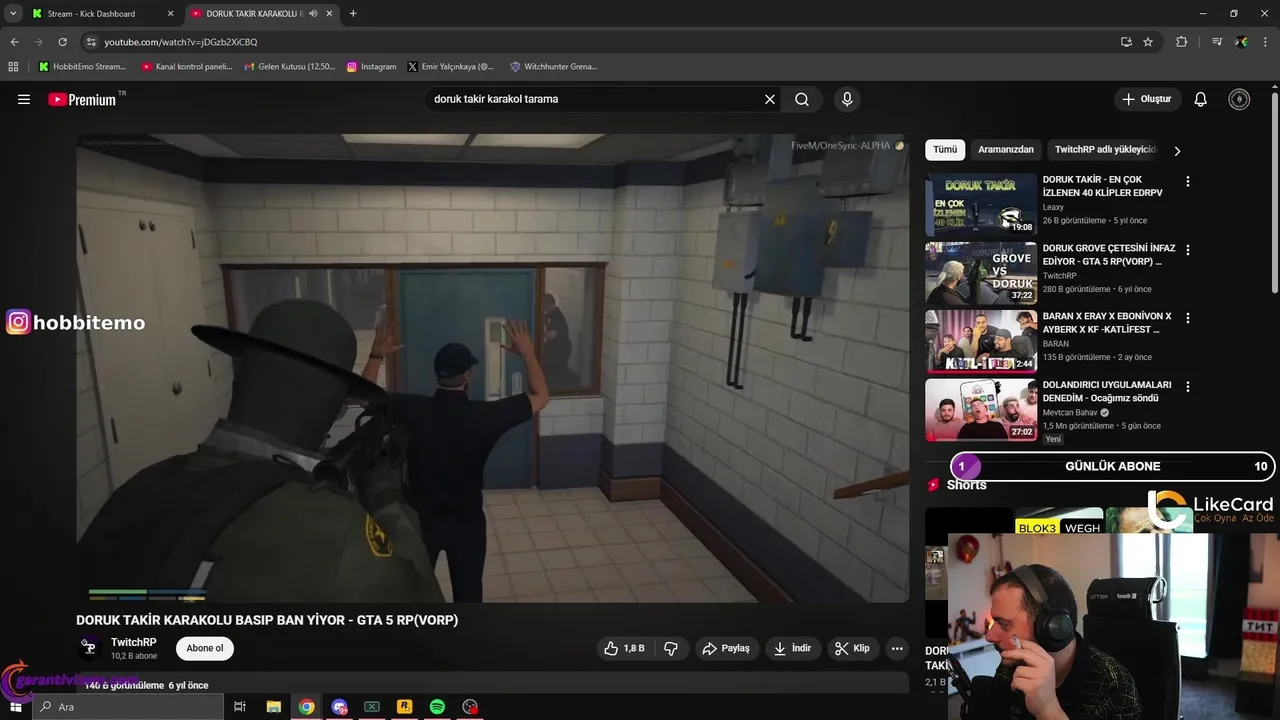View site information in address bar
1280x720 pixels.
click(91, 42)
